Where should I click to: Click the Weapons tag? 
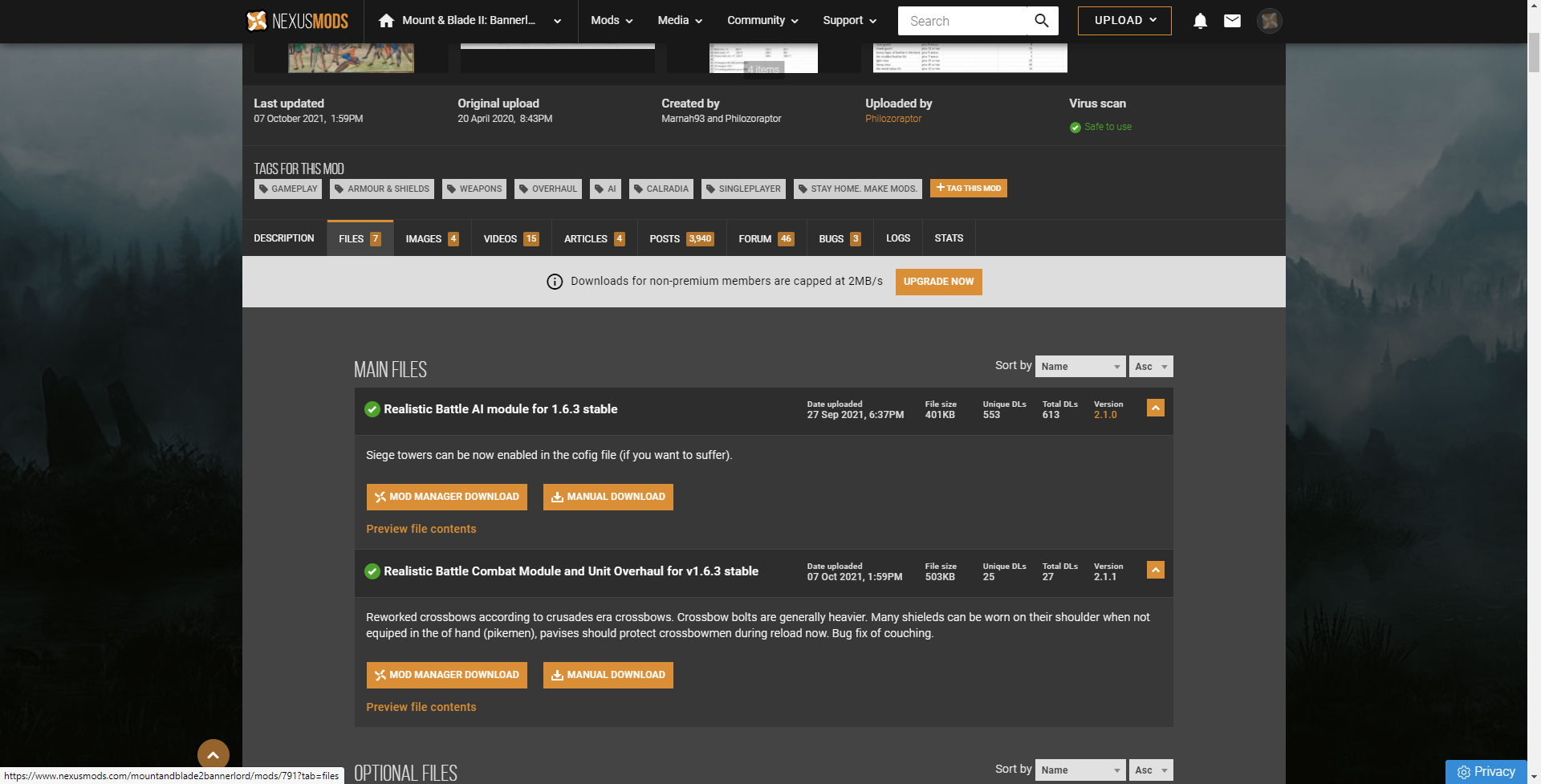pos(474,189)
